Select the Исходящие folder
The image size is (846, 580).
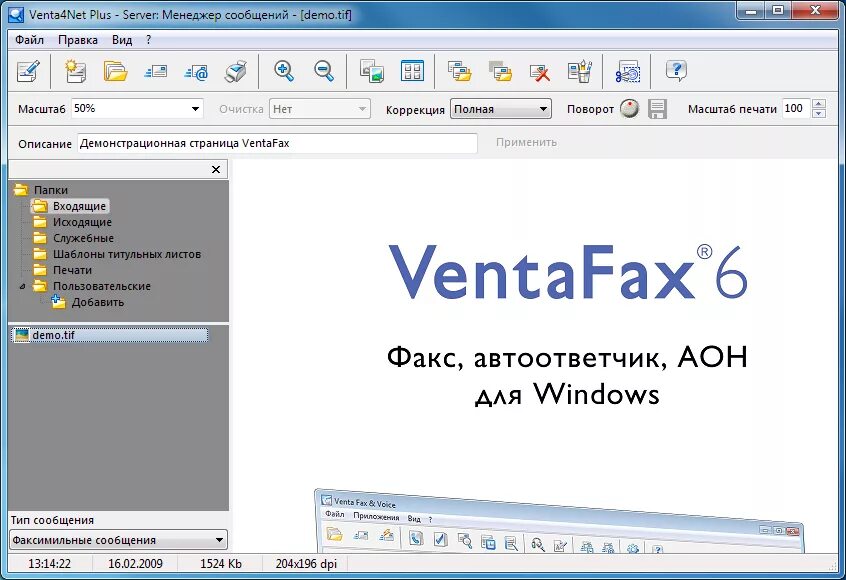82,222
